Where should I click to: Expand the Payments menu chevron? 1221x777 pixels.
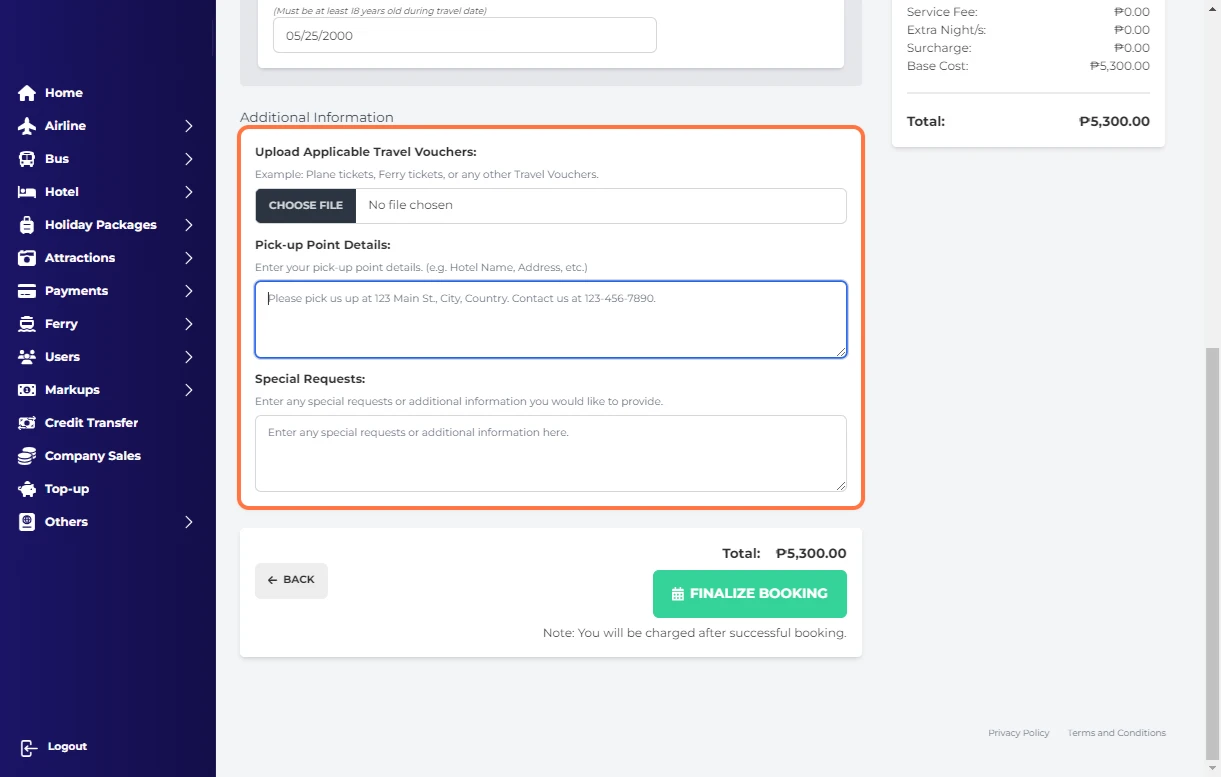189,291
